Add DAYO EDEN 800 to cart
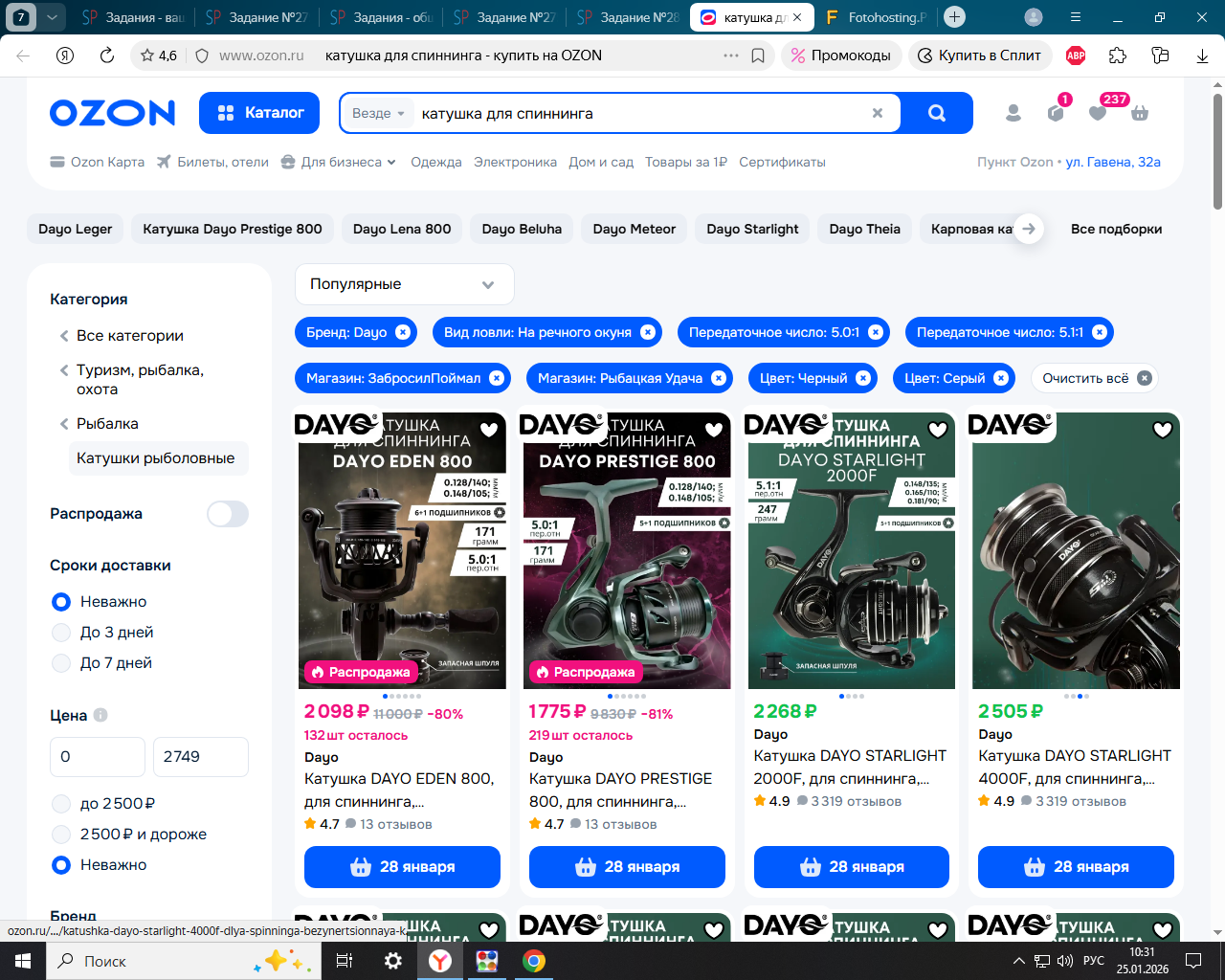Image resolution: width=1225 pixels, height=980 pixels. pyautogui.click(x=402, y=867)
